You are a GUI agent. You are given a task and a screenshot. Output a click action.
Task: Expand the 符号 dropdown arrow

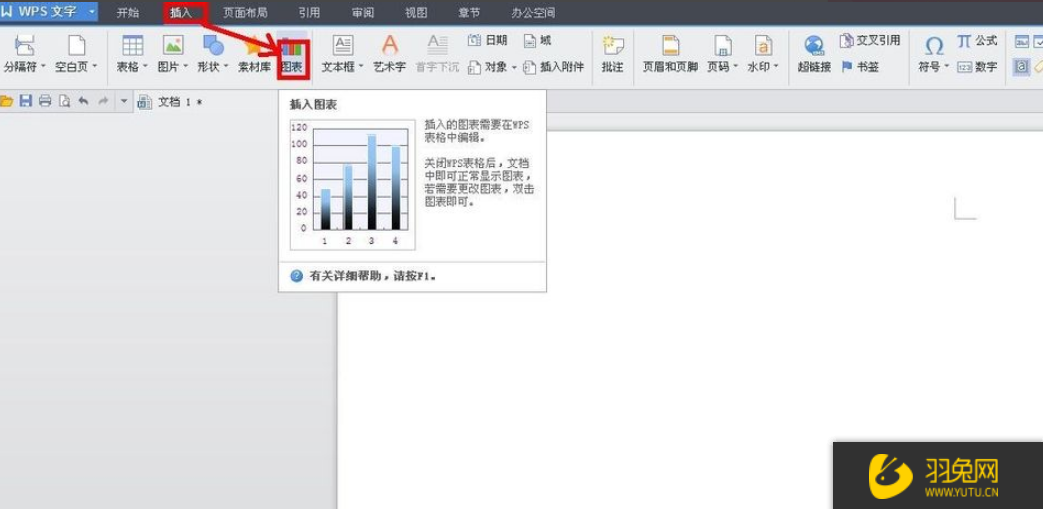947,67
